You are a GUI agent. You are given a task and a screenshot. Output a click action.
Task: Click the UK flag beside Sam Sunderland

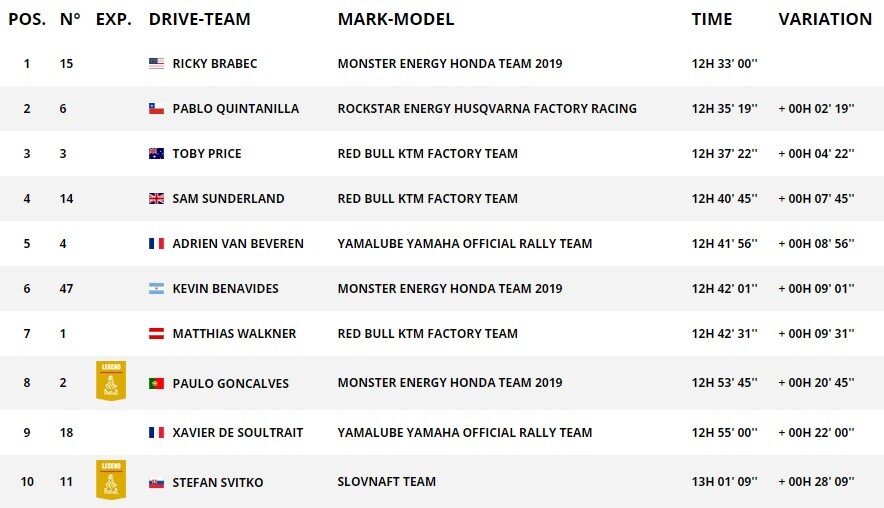click(x=156, y=198)
